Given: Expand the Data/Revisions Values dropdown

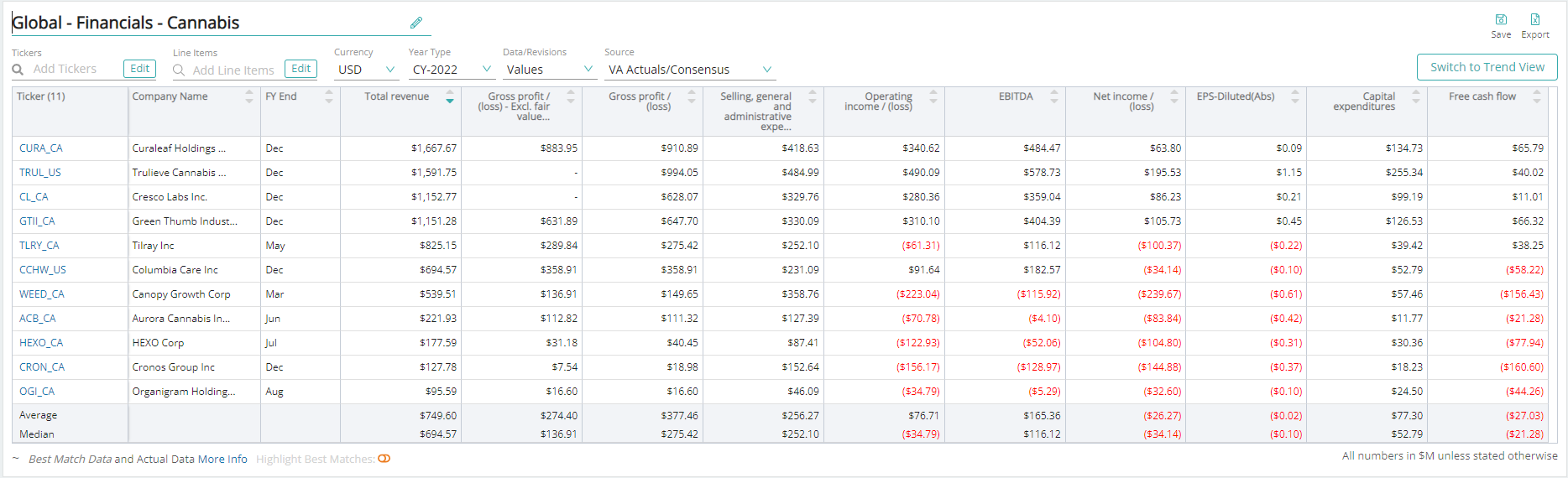Looking at the screenshot, I should (549, 70).
